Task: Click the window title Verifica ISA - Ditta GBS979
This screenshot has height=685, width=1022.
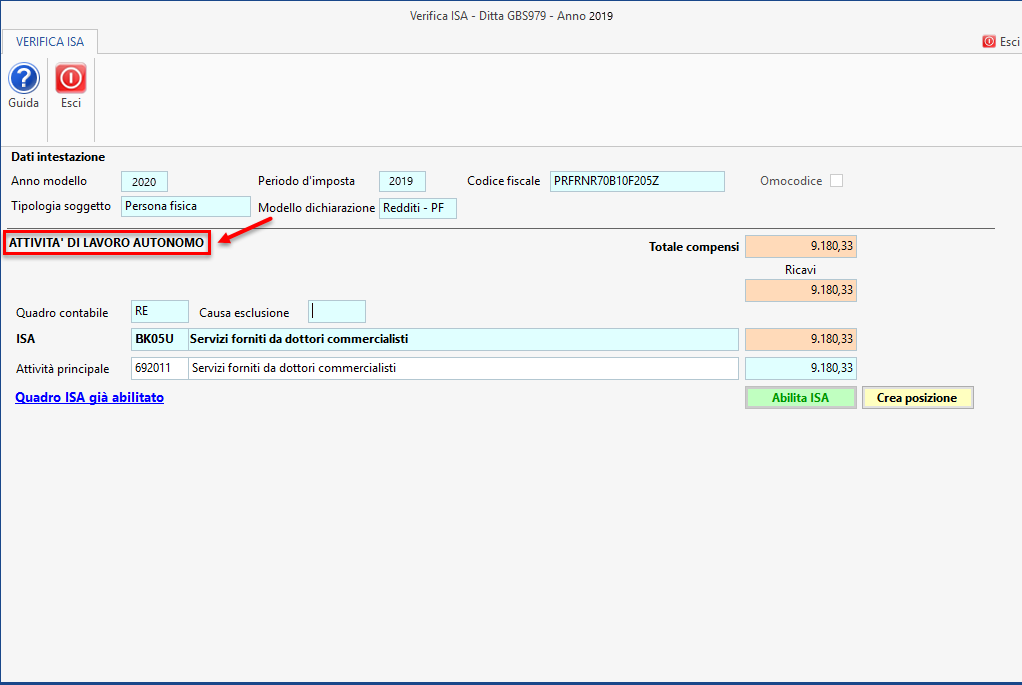Action: 511,16
